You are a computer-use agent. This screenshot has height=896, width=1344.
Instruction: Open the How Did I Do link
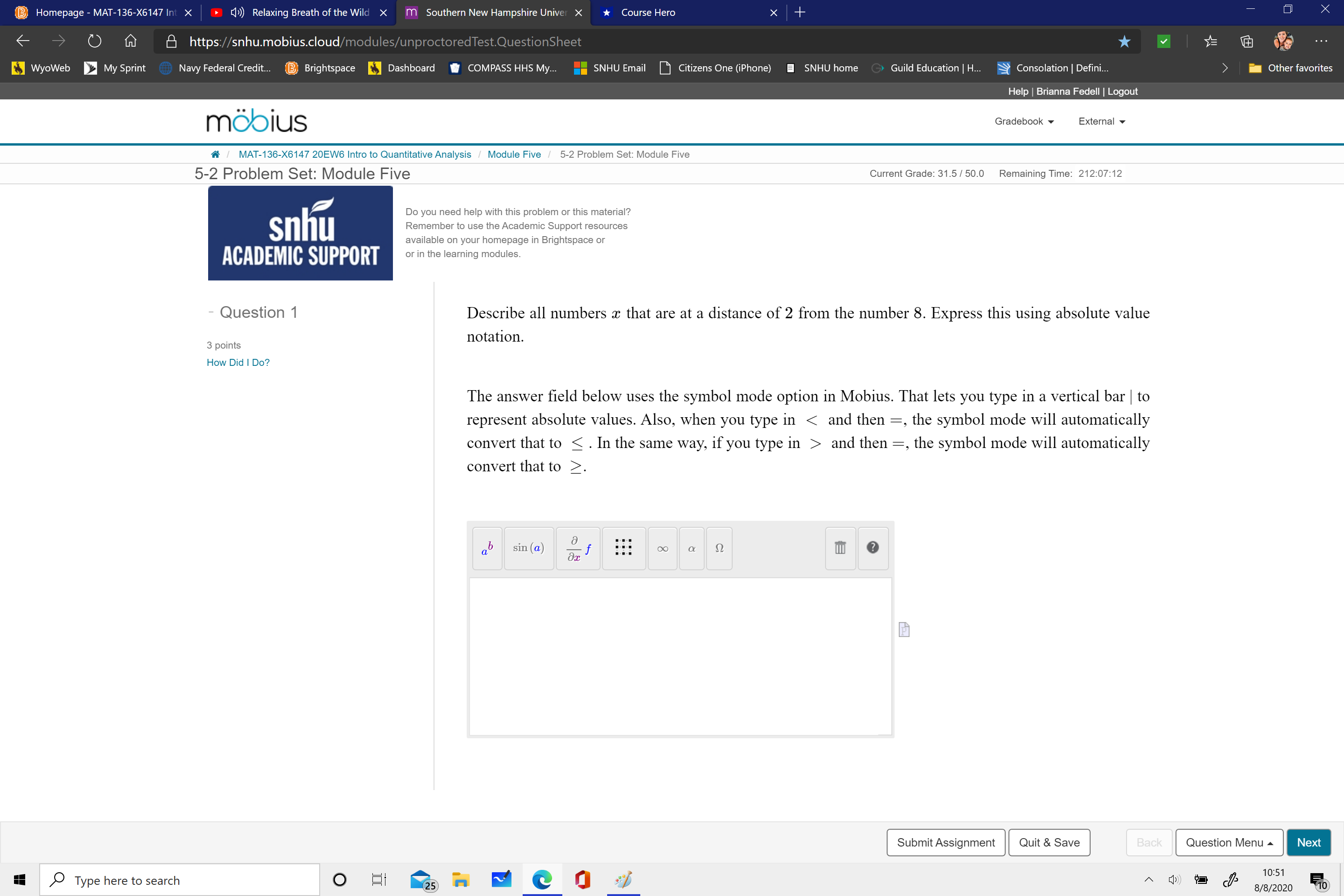(x=238, y=362)
